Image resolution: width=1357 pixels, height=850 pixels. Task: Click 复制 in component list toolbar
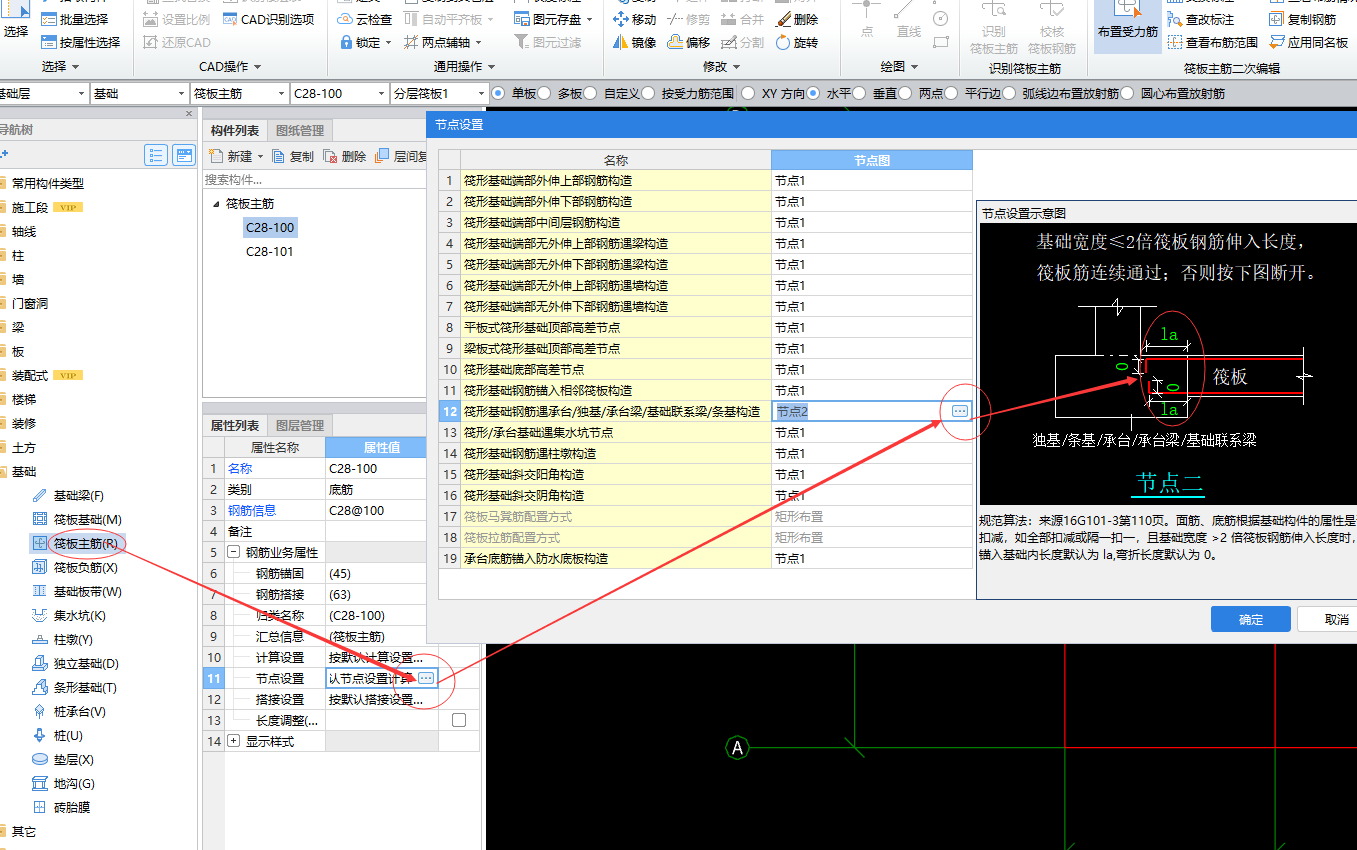[291, 156]
